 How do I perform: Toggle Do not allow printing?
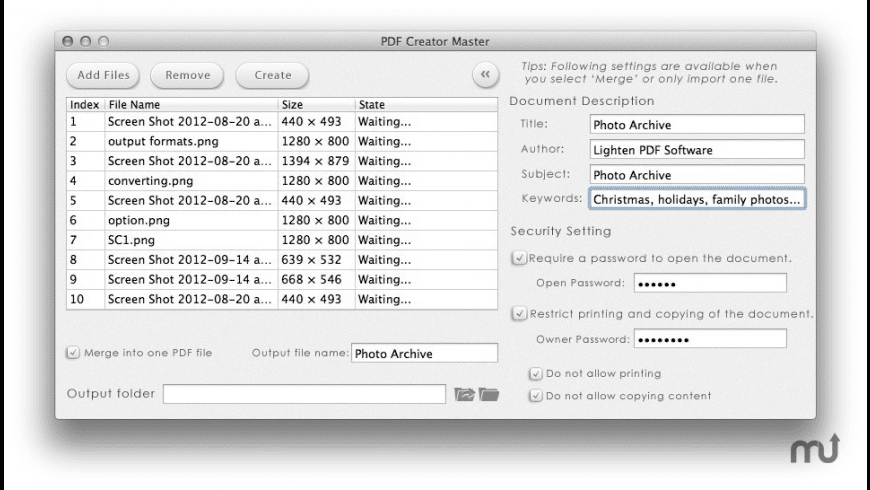click(x=535, y=373)
